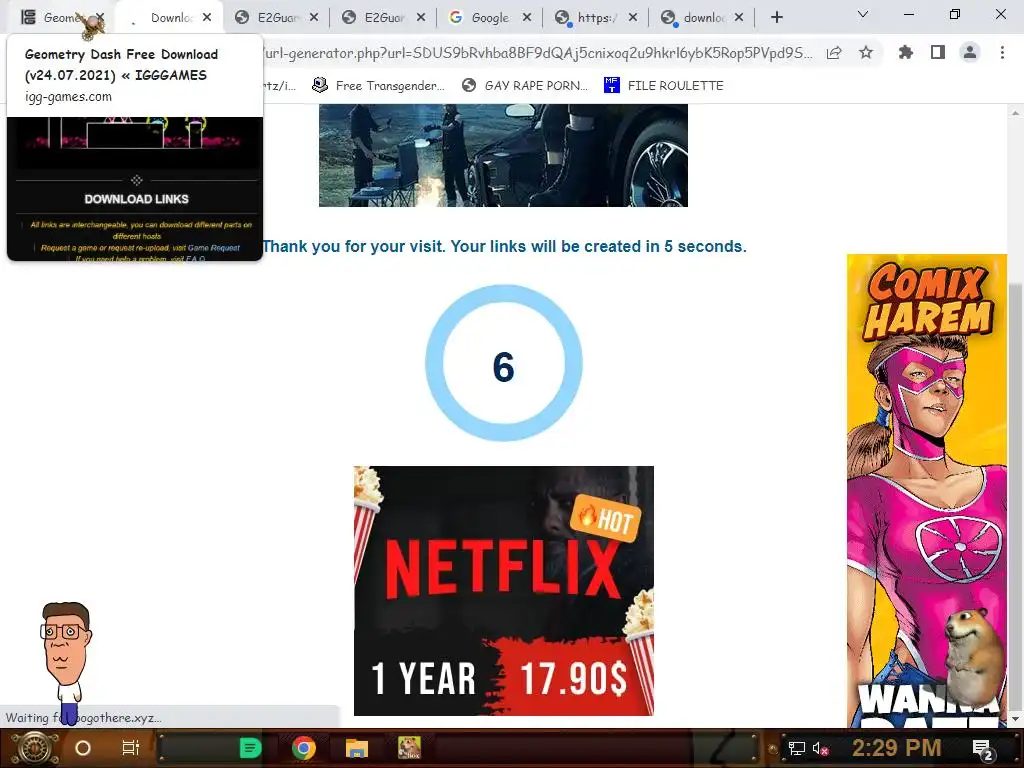Open the notification center icon
The image size is (1024, 768).
984,749
